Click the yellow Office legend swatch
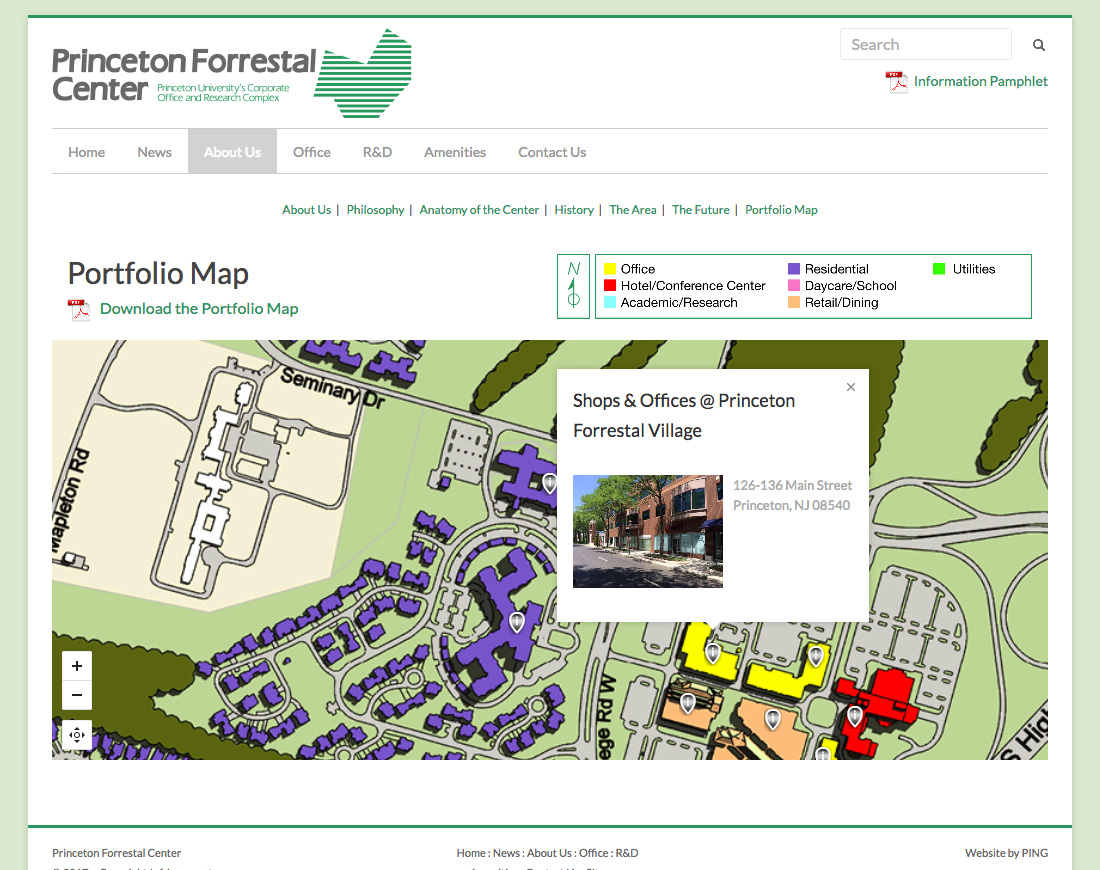The width and height of the screenshot is (1100, 870). (x=610, y=269)
